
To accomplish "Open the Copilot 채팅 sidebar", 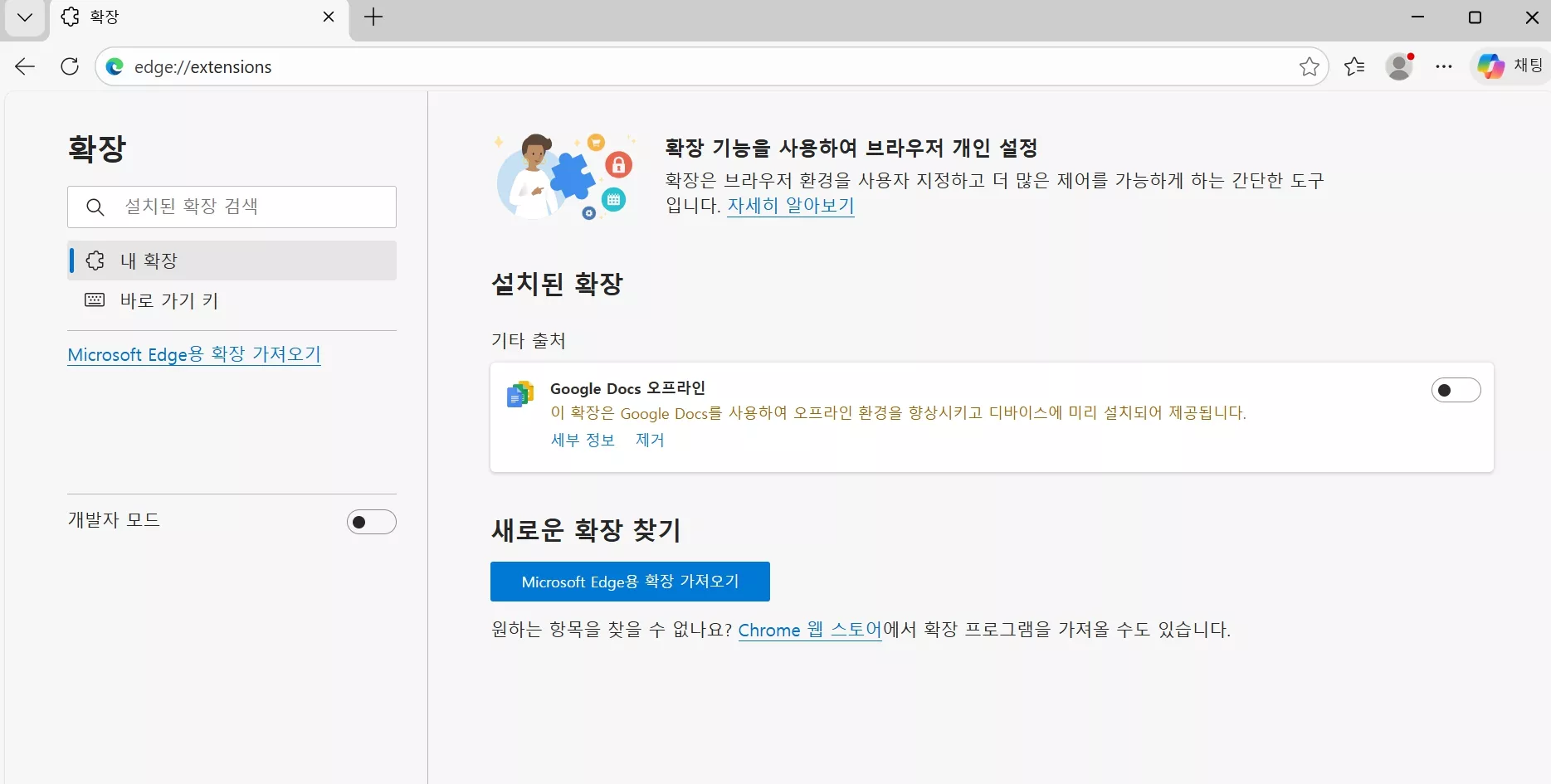I will pos(1508,66).
